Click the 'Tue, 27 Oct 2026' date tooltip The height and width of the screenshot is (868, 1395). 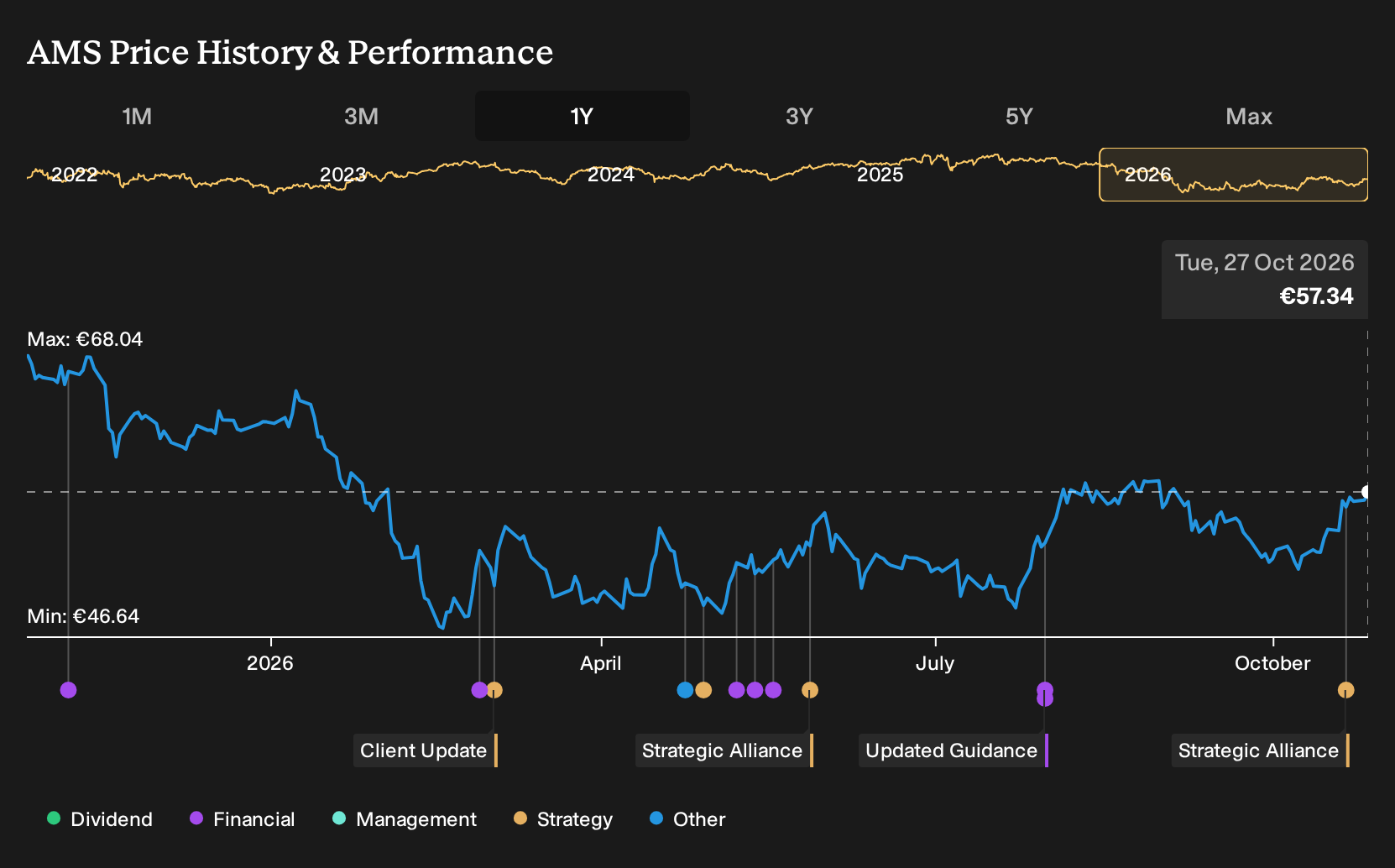(x=1265, y=263)
